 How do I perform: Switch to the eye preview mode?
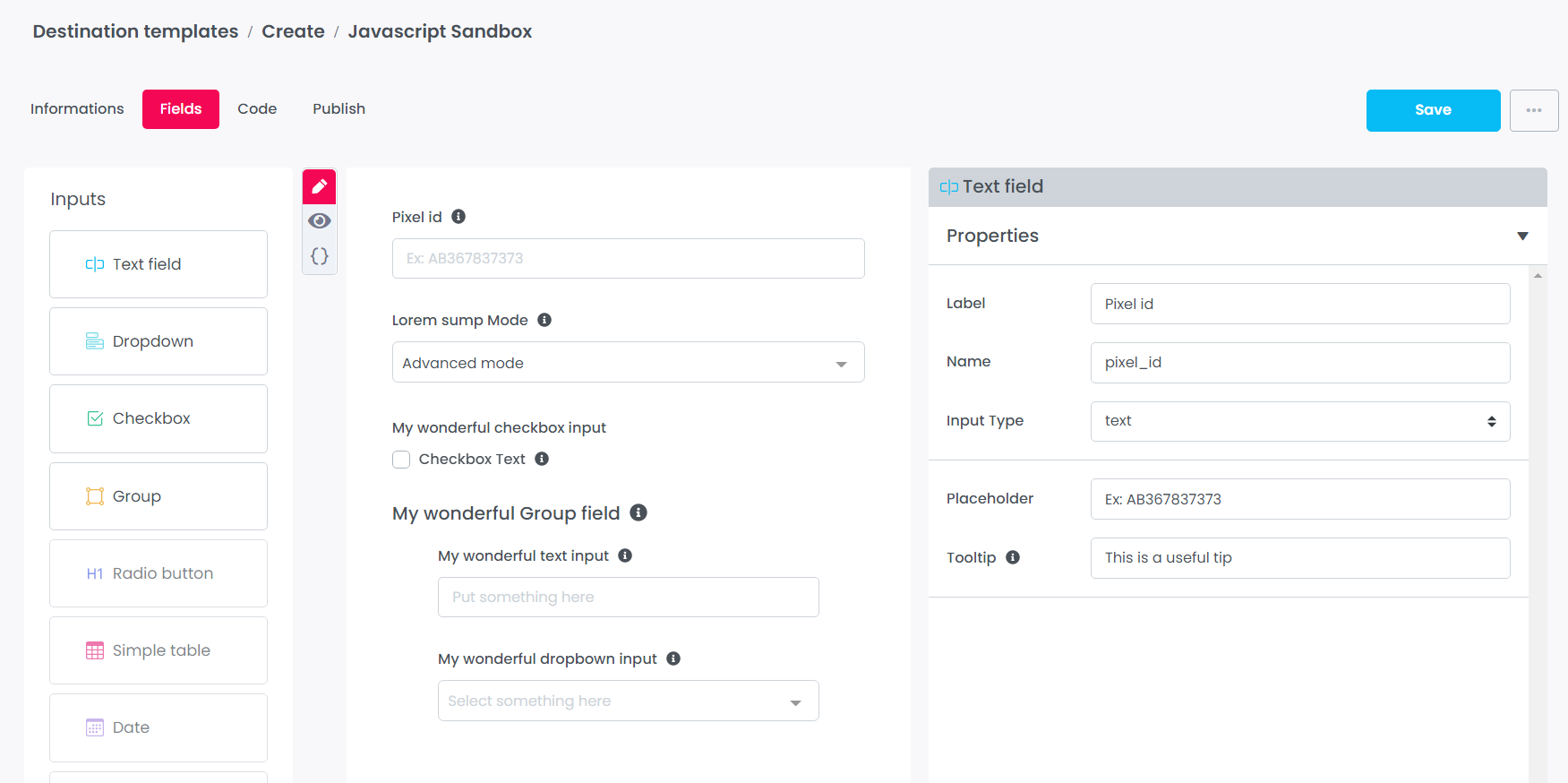click(320, 220)
